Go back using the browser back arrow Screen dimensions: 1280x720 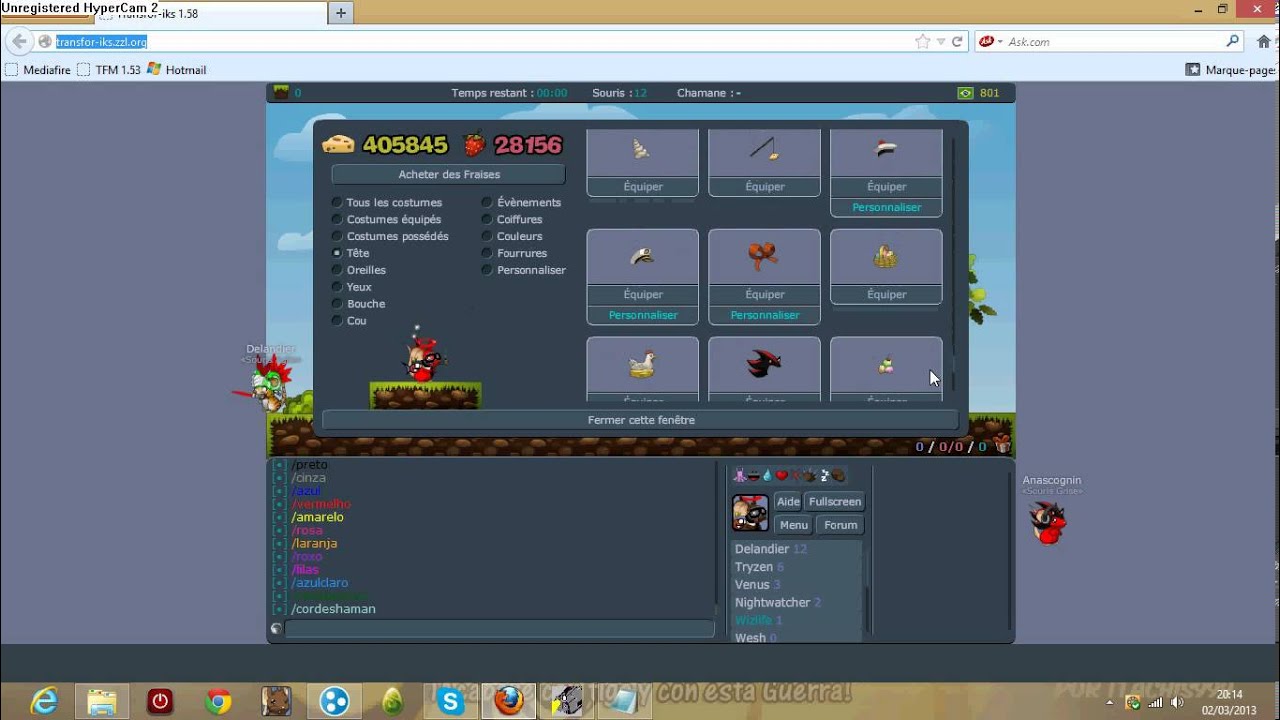[19, 42]
